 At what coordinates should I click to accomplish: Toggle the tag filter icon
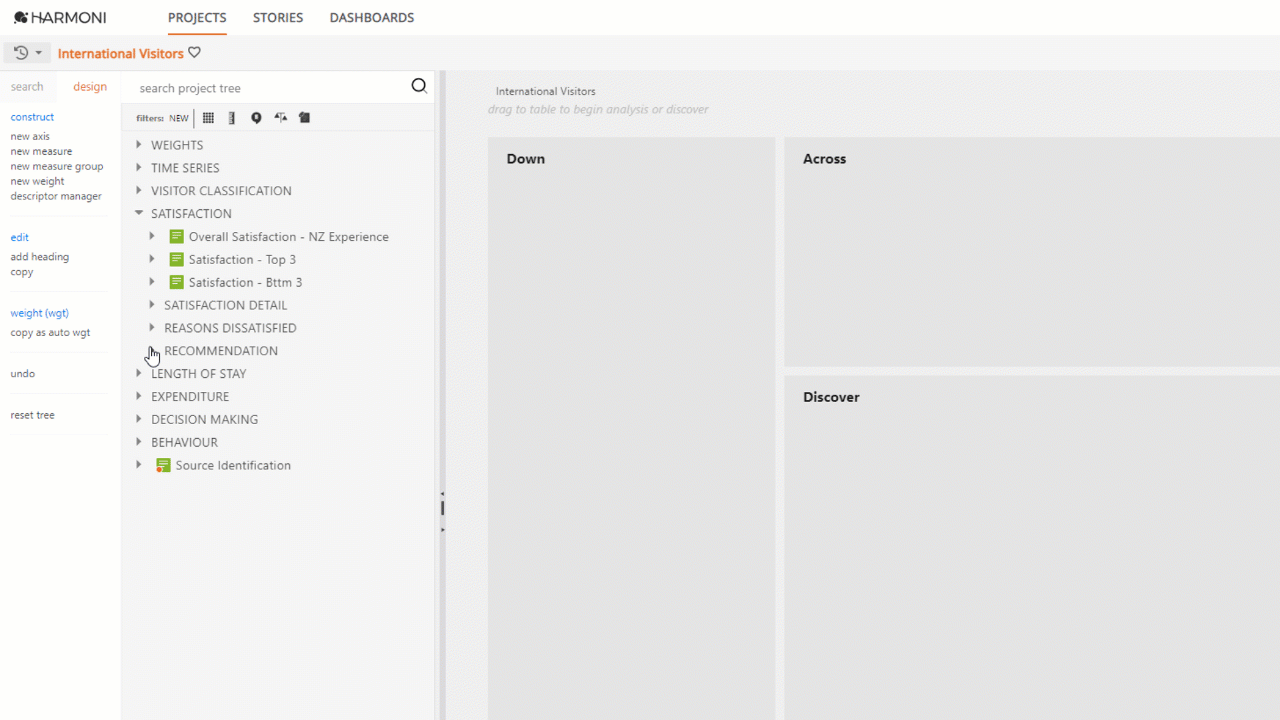tap(305, 118)
